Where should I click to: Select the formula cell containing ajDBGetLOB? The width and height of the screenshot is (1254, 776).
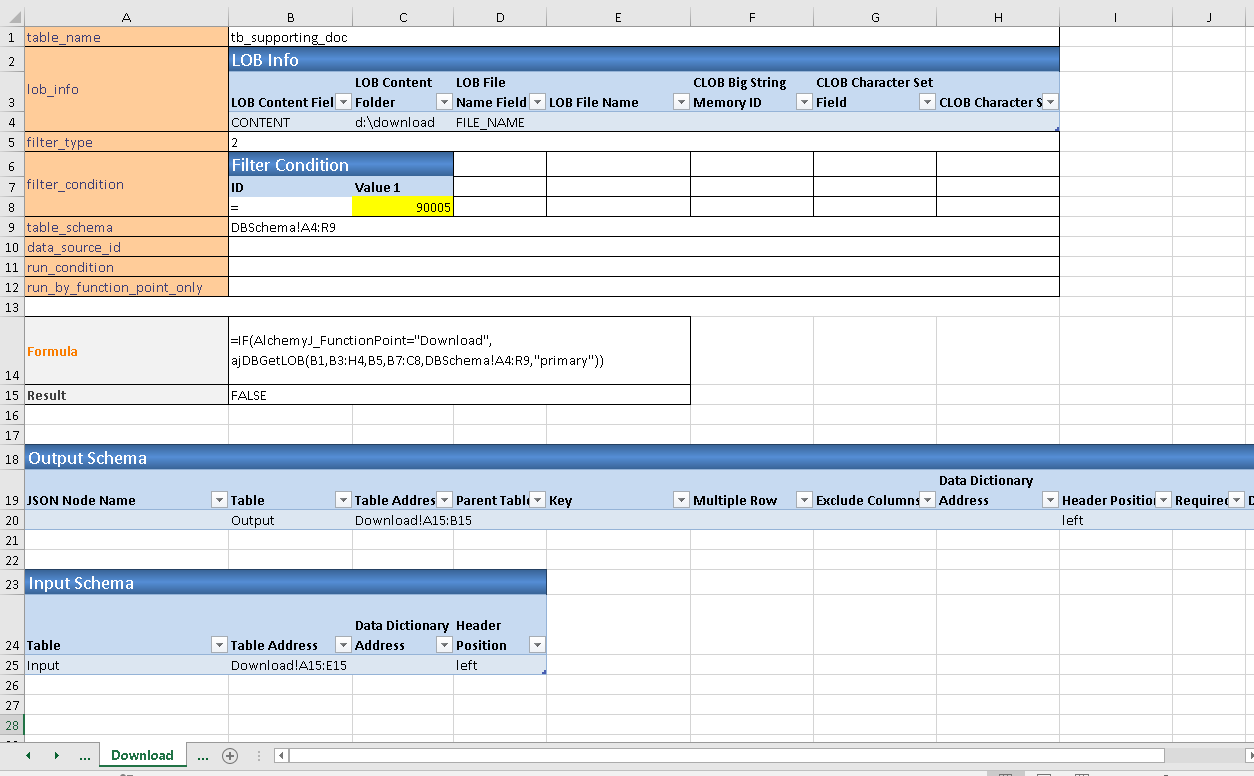(459, 350)
